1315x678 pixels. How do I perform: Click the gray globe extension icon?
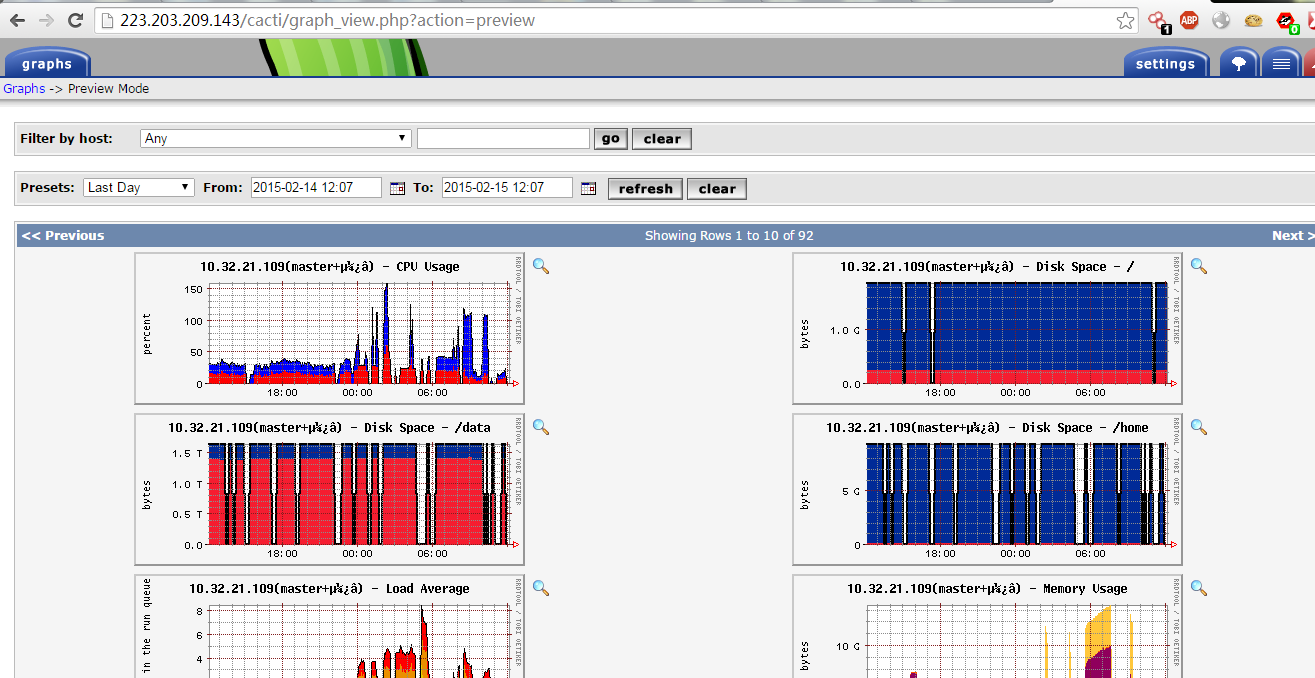1221,20
